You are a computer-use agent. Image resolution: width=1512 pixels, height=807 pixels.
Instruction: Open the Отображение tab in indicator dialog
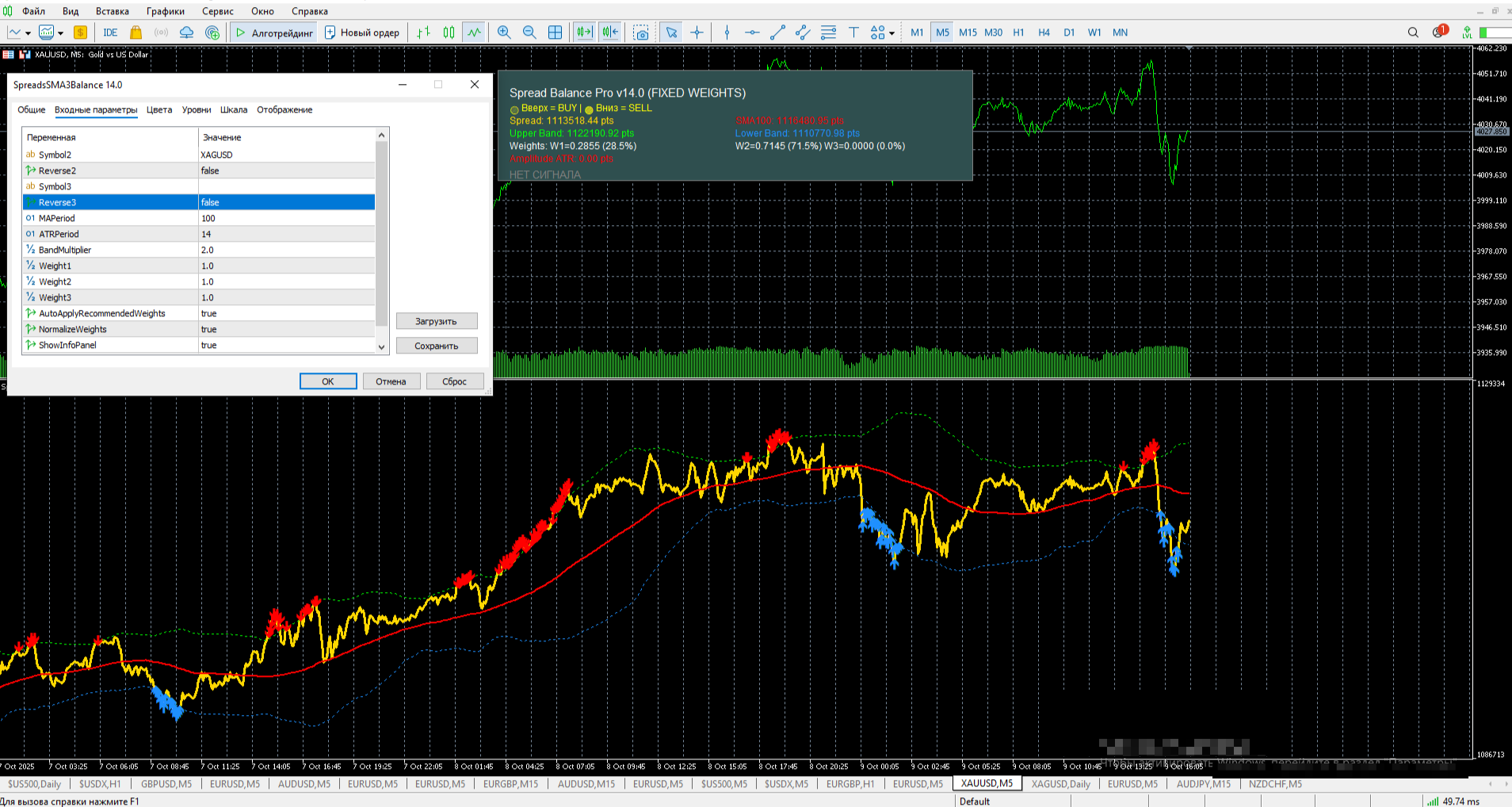284,109
